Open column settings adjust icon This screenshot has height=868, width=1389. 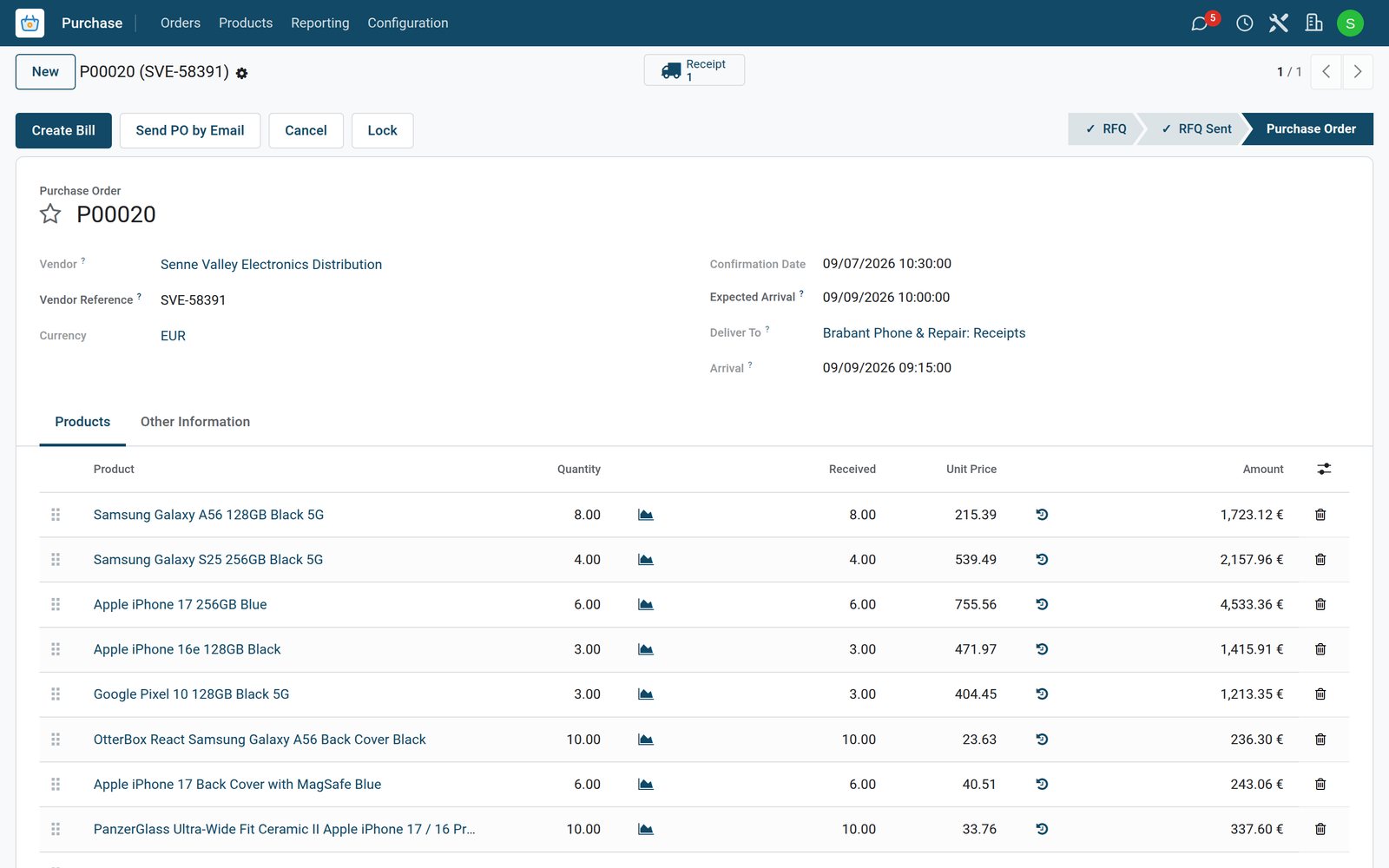[1324, 469]
